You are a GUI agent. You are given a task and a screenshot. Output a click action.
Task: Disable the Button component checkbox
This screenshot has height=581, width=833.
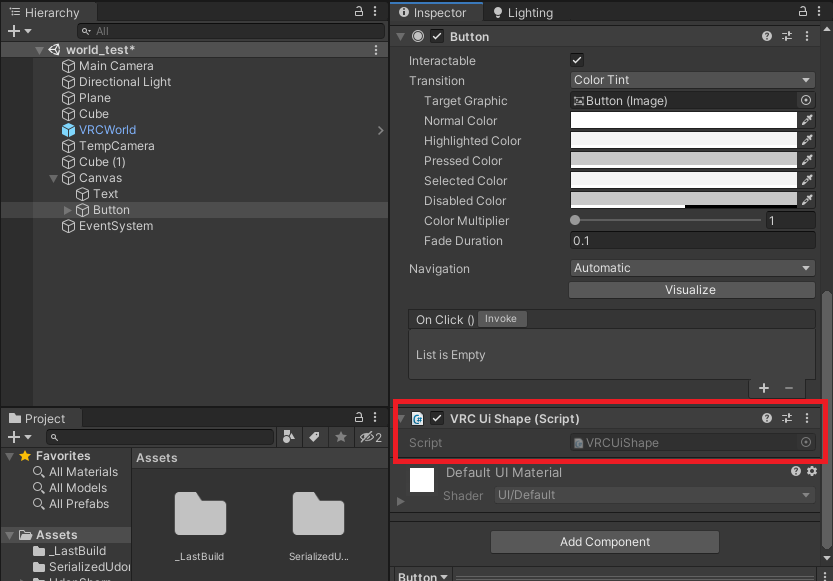437,36
